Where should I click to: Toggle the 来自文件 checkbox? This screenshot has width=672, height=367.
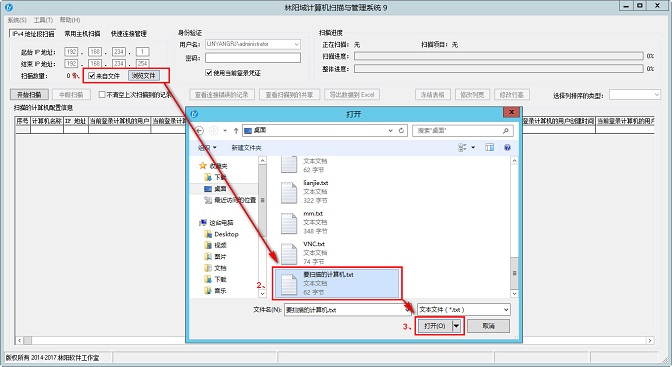[x=91, y=76]
